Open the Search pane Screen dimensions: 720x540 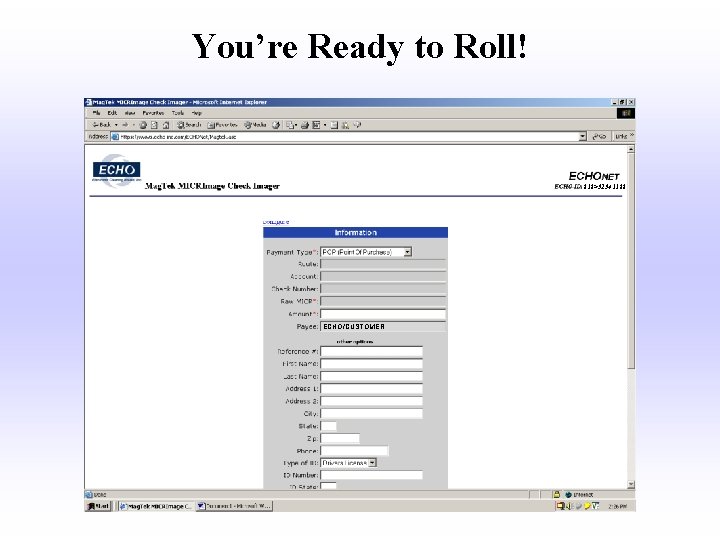click(189, 125)
